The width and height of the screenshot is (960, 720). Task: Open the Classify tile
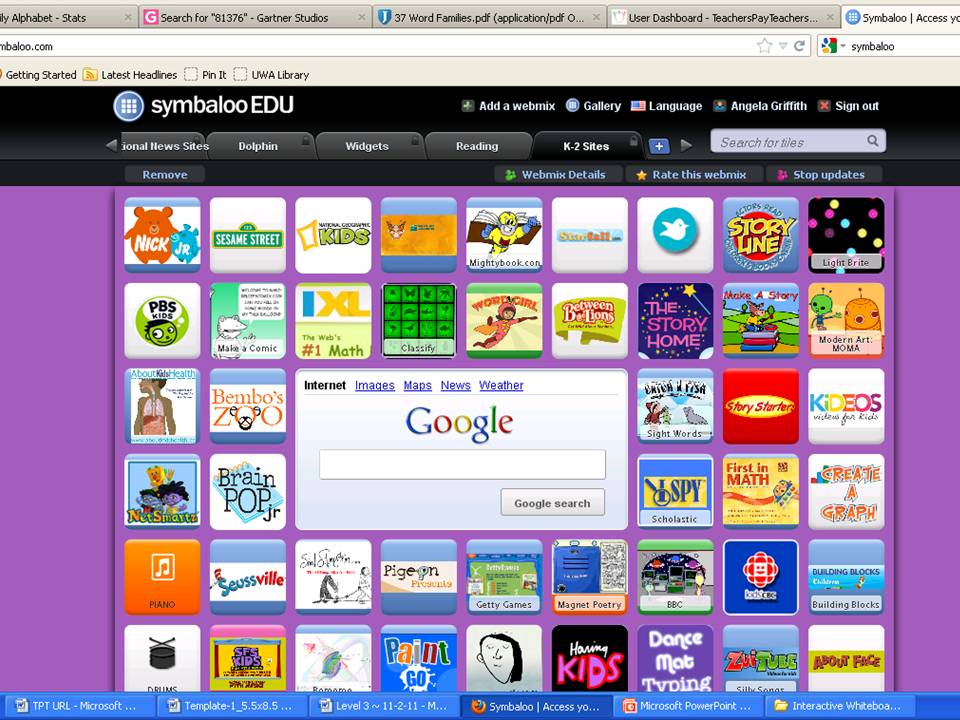[419, 321]
